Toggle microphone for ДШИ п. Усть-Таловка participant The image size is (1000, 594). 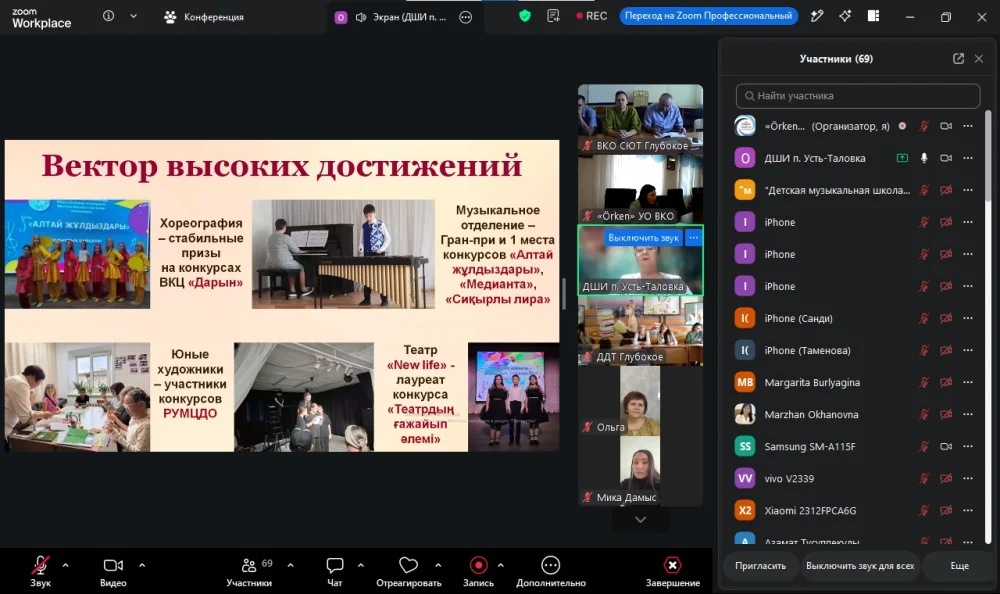tap(924, 158)
